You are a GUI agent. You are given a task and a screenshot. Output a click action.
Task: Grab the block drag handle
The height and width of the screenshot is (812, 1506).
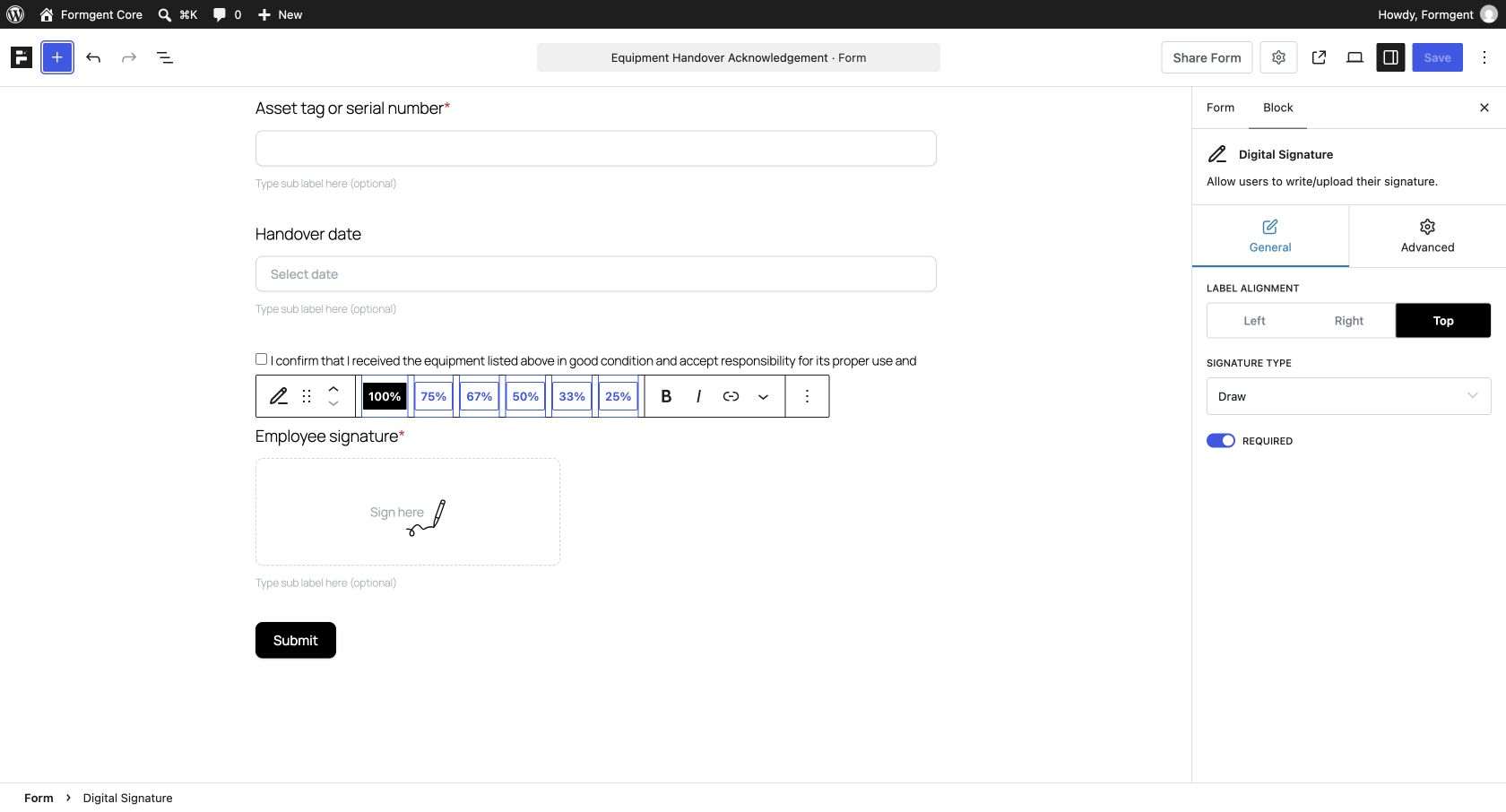[307, 396]
